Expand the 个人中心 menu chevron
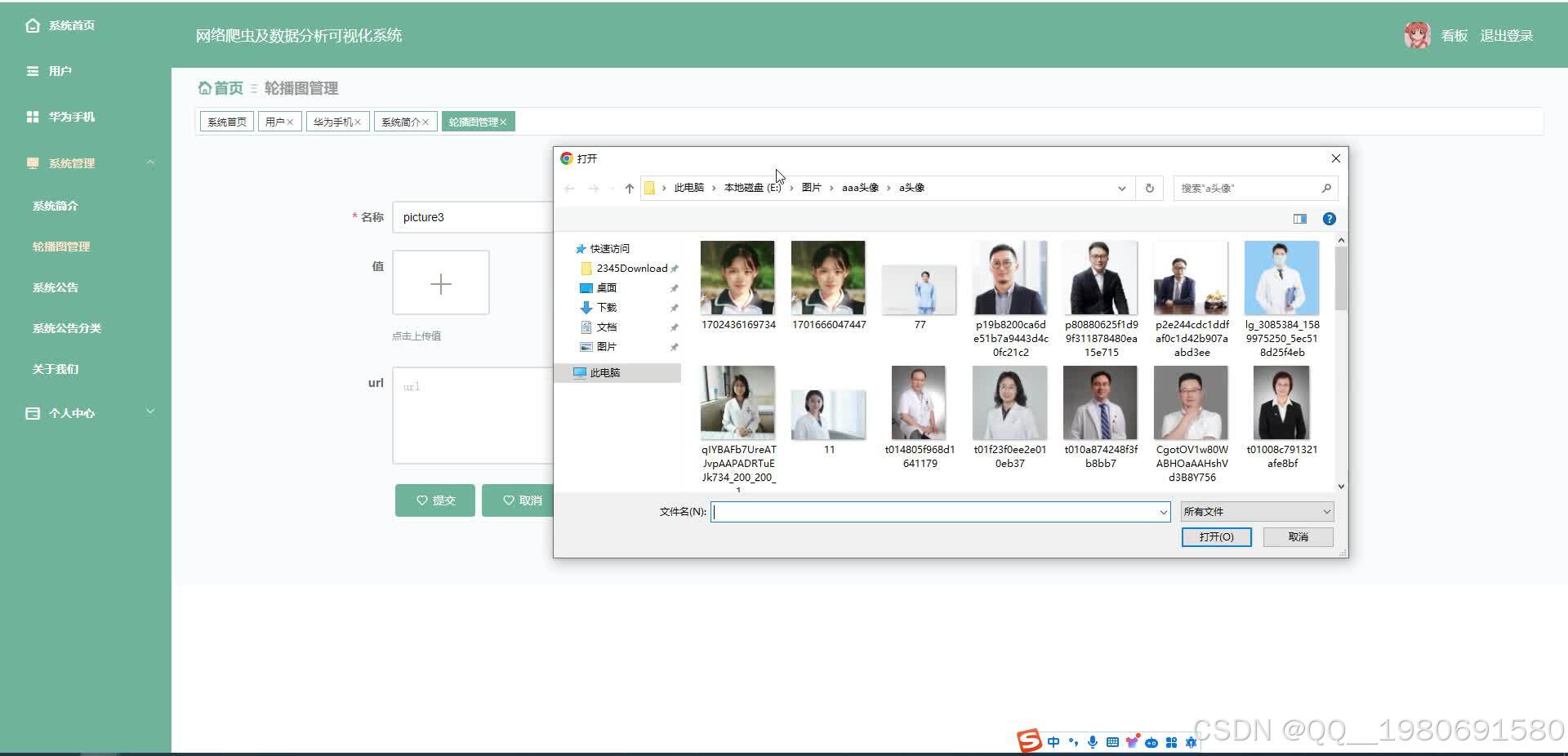 tap(150, 411)
